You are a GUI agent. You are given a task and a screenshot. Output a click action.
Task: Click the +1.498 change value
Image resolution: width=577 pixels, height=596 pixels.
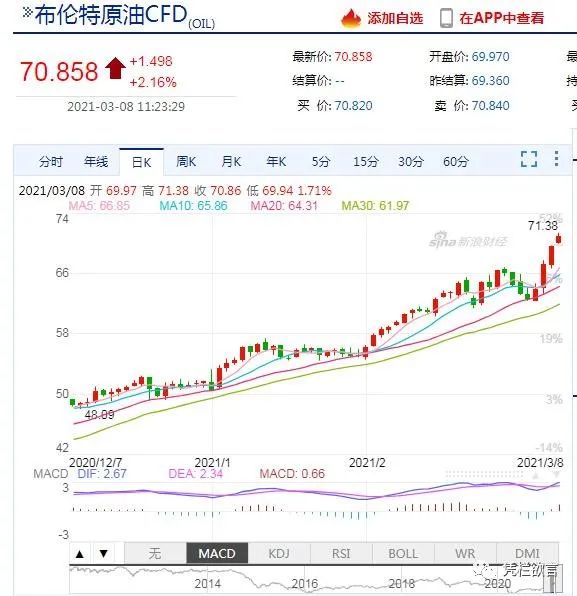click(x=151, y=61)
